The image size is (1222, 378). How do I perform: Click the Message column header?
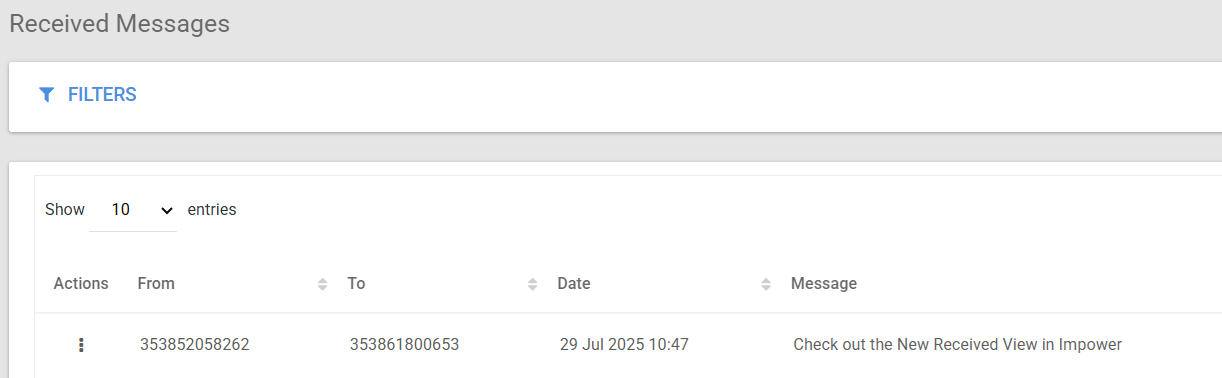(x=824, y=284)
